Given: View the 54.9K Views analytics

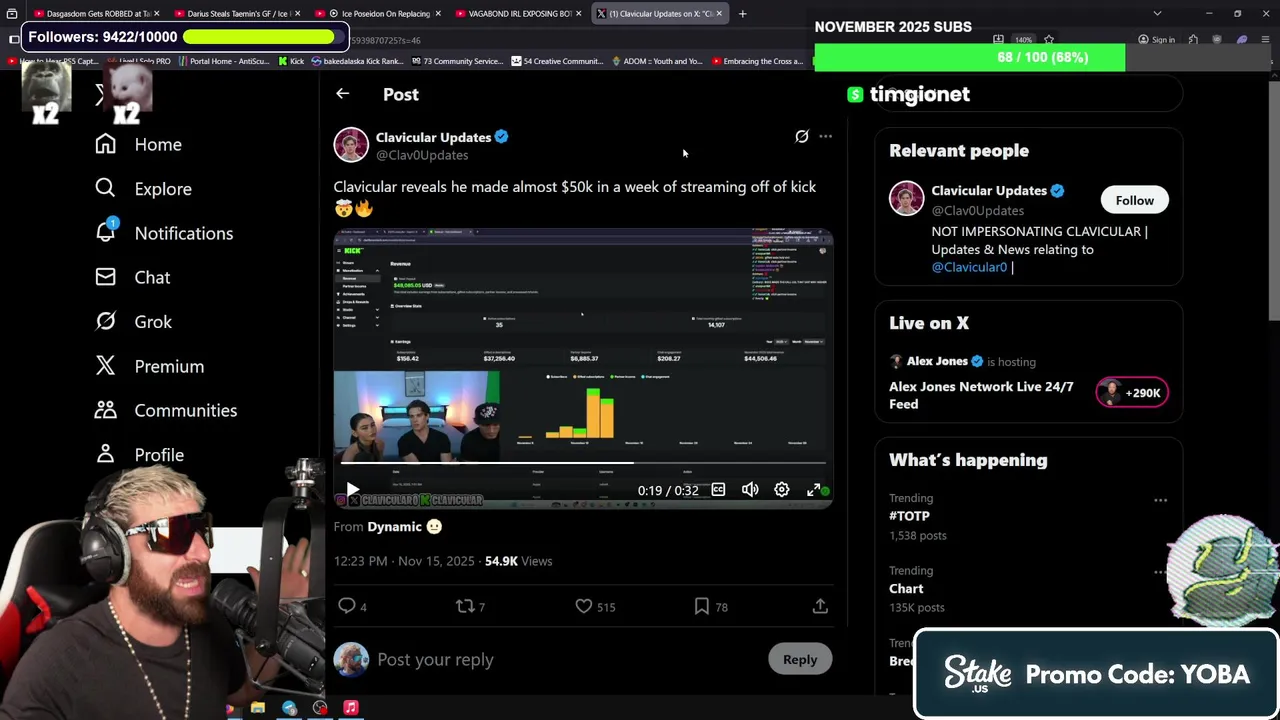Looking at the screenshot, I should pos(518,561).
